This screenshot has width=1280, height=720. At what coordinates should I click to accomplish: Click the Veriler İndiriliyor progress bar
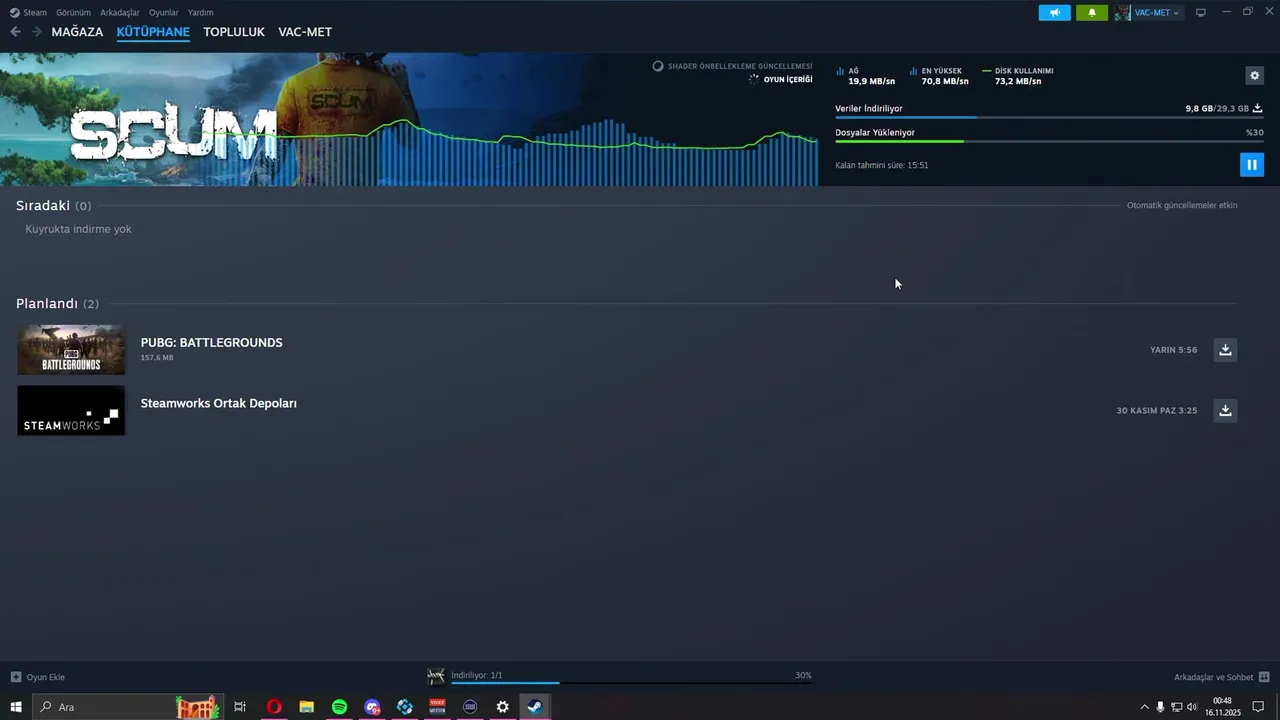tap(1049, 118)
